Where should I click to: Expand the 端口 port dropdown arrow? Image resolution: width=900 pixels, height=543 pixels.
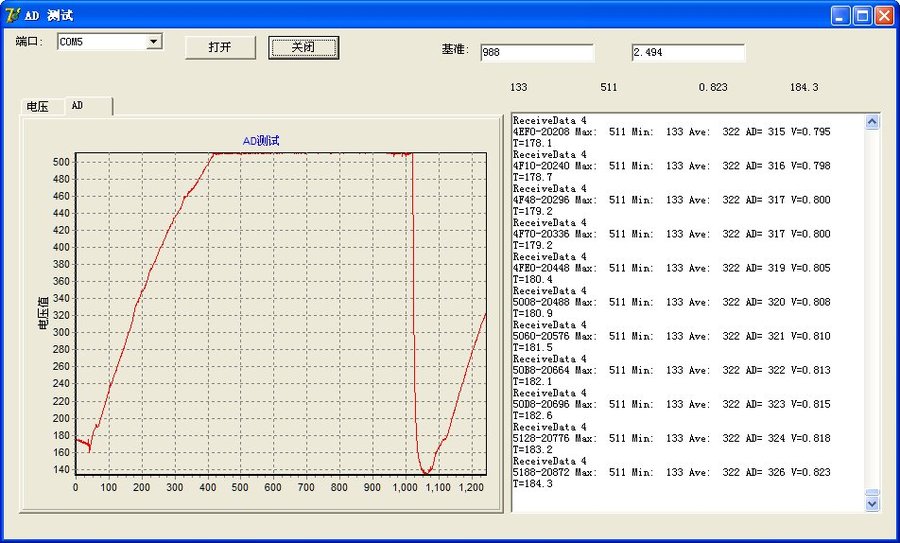click(154, 42)
